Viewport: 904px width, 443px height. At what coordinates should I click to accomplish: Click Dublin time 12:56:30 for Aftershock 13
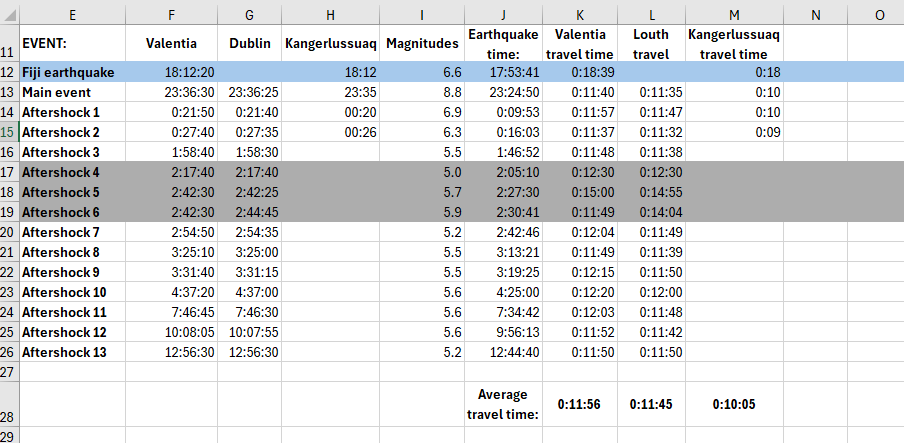tap(249, 352)
